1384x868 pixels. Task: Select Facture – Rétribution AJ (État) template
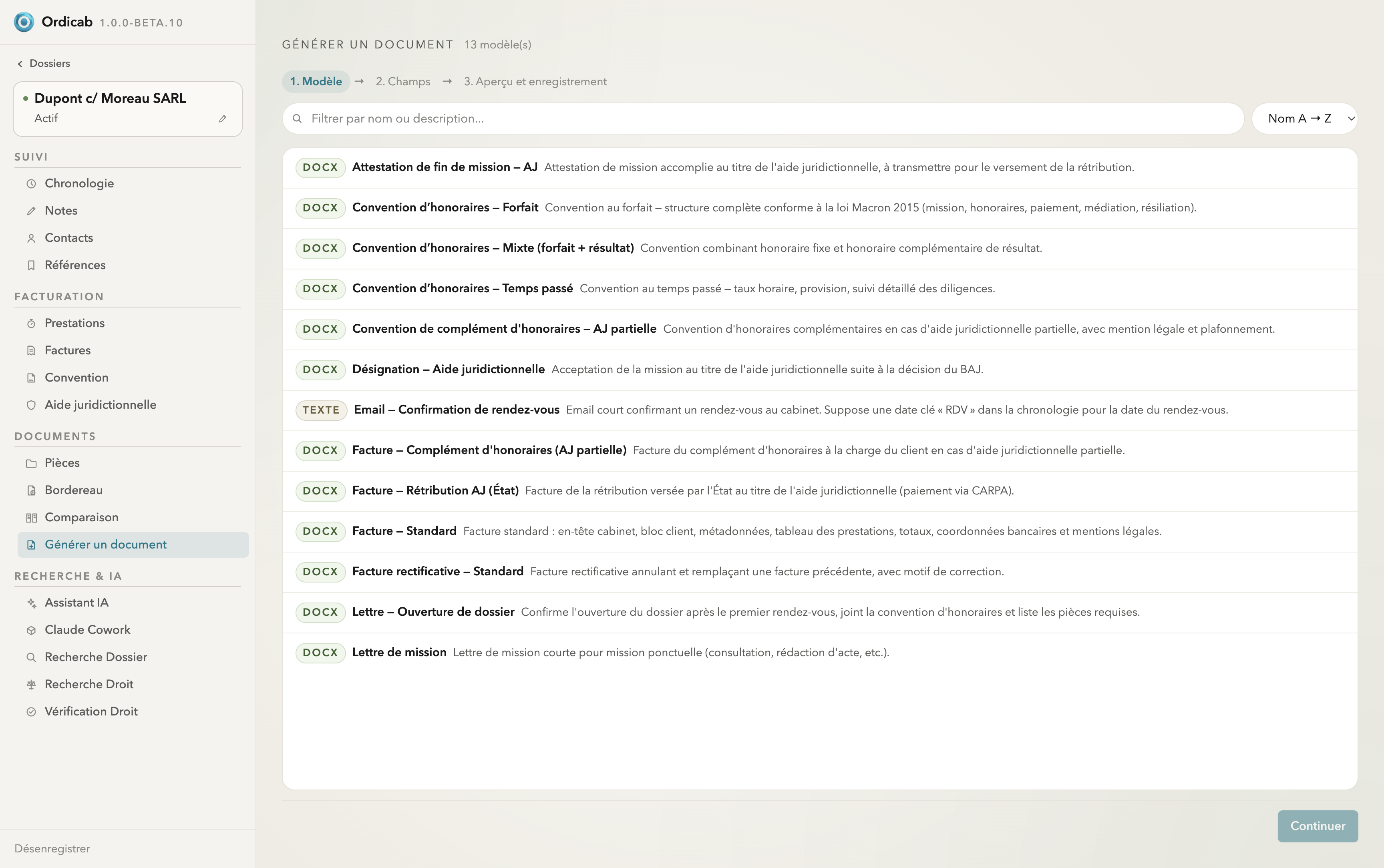(x=820, y=491)
